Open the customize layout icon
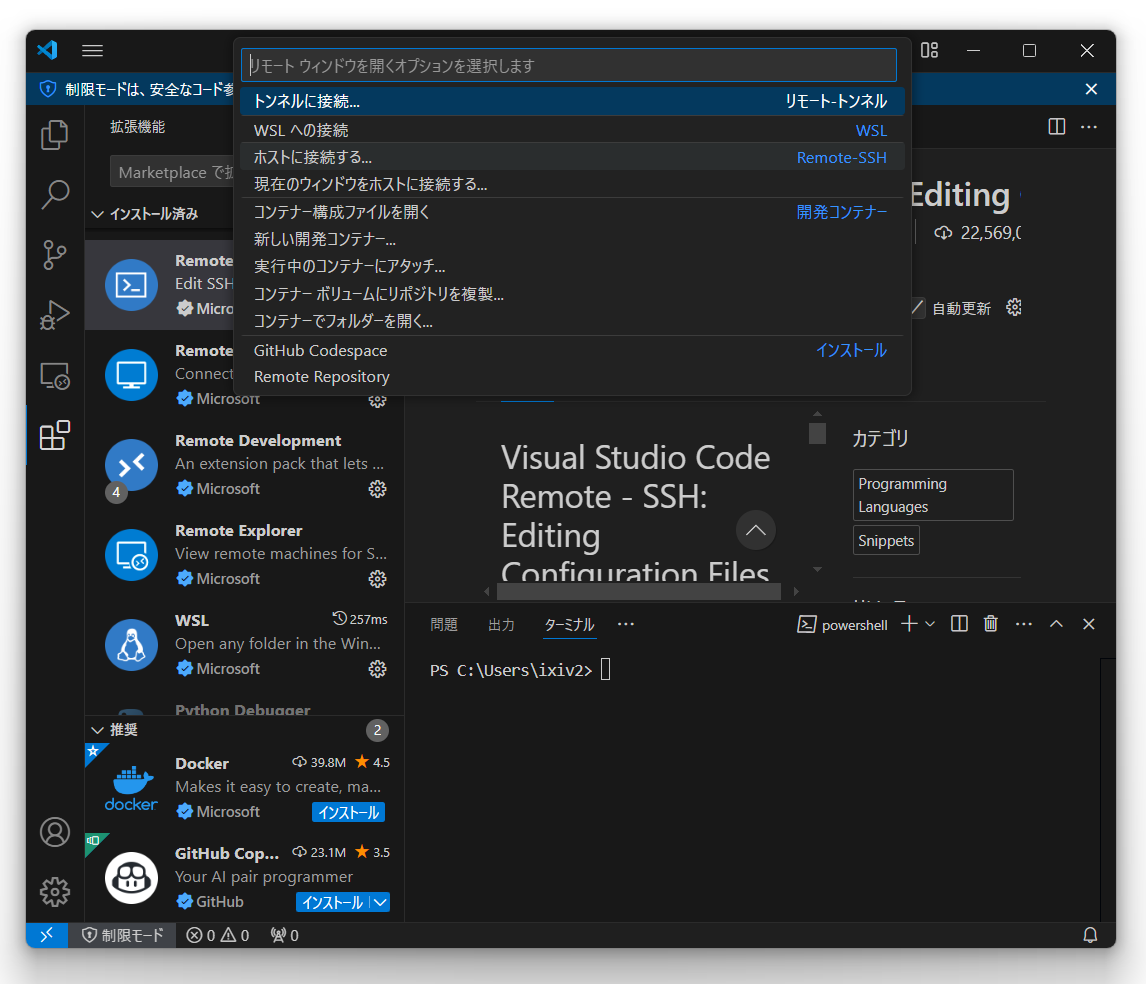Viewport: 1146px width, 984px height. pyautogui.click(x=929, y=50)
